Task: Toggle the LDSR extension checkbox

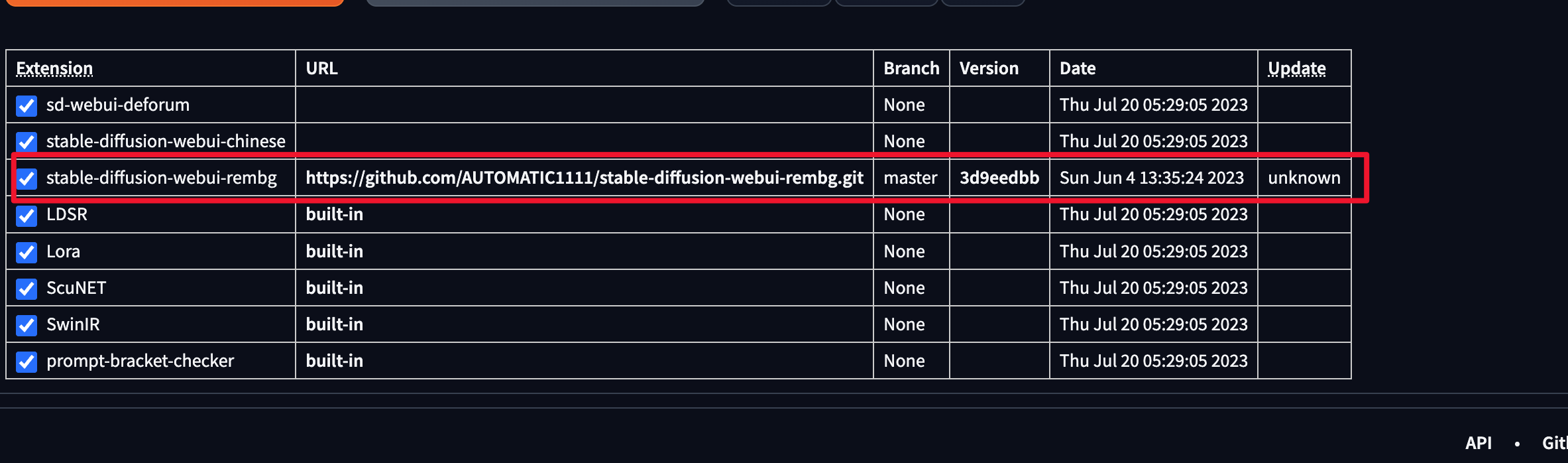Action: (x=27, y=216)
